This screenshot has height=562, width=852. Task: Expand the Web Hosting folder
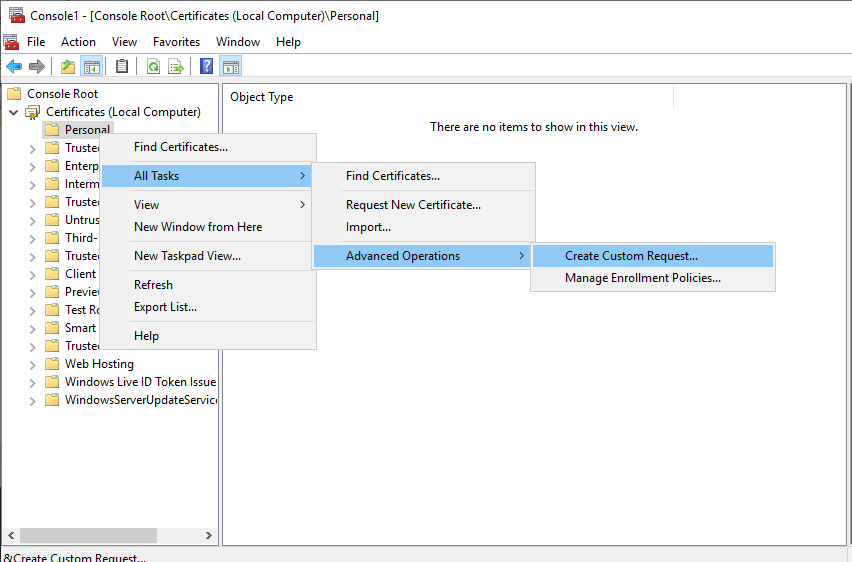tap(33, 364)
